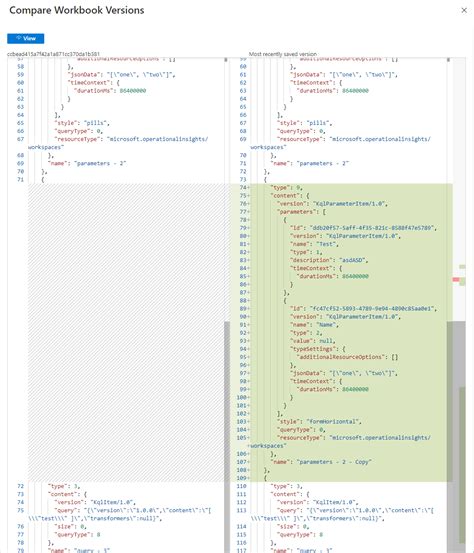Click the right pane vertical scrollbar thumb

point(450,437)
